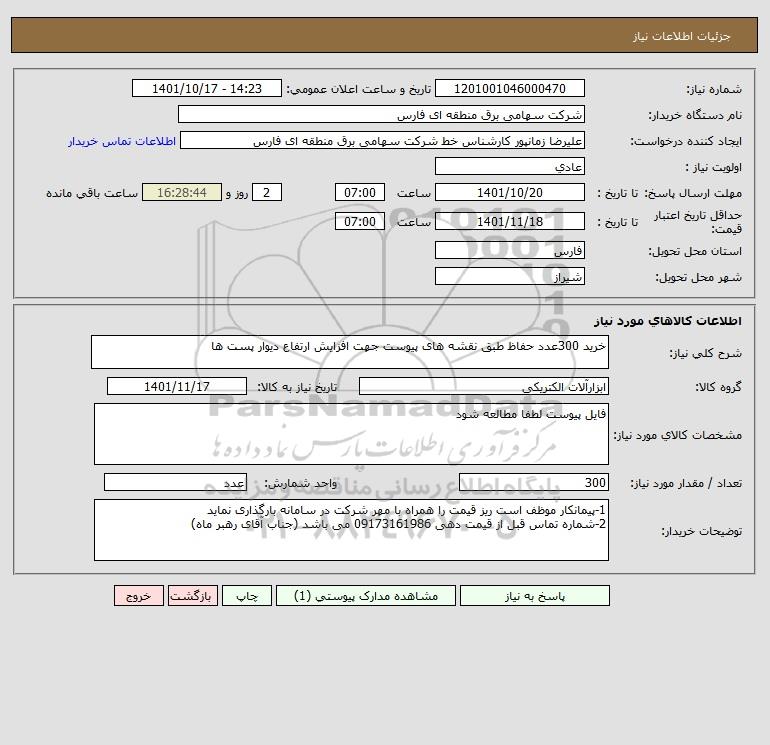
Task: Select the need number field 1201001046000470
Action: pos(510,88)
